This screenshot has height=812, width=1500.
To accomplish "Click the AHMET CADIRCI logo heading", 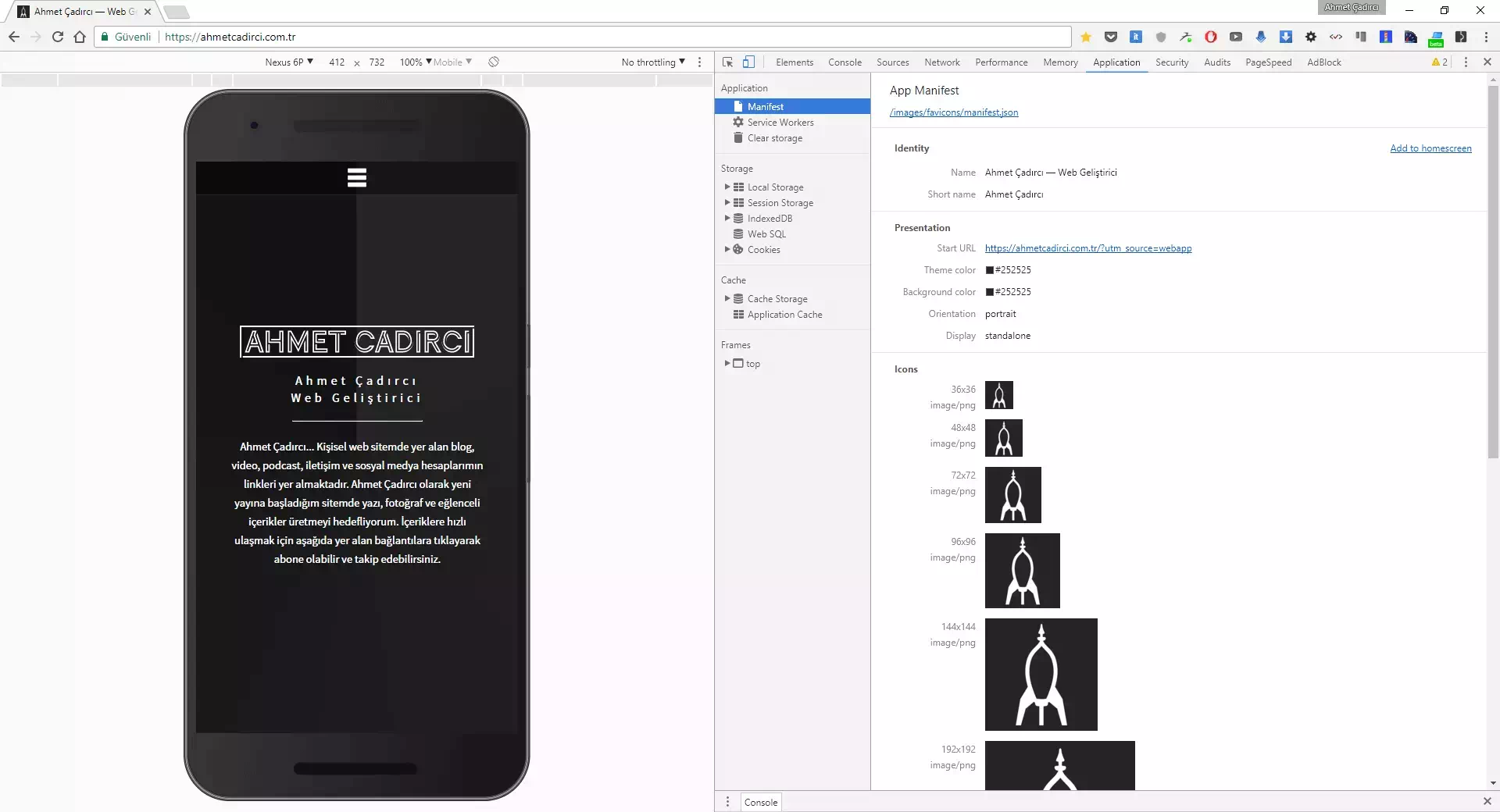I will point(357,342).
